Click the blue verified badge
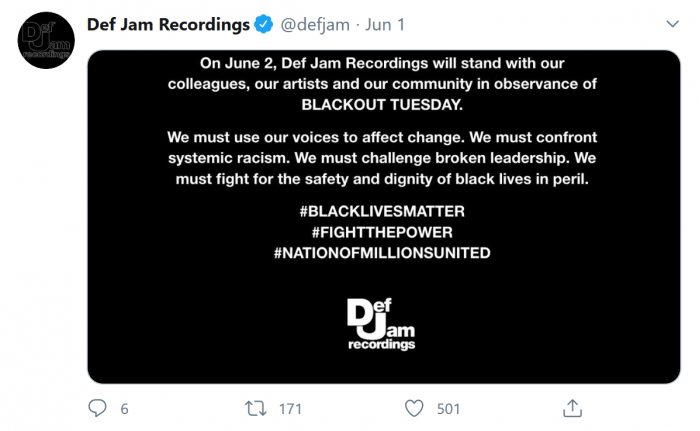Image resolution: width=700 pixels, height=431 pixels. click(x=266, y=22)
